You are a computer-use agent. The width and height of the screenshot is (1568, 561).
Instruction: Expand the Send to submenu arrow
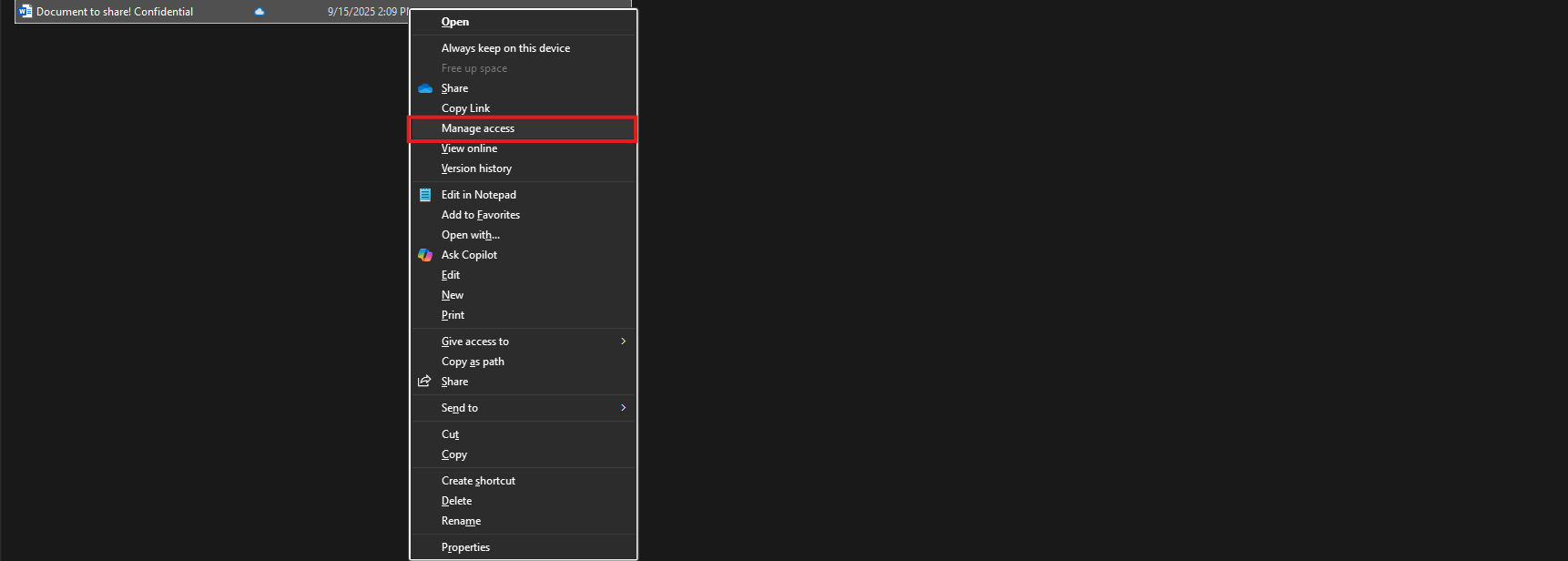coord(623,408)
